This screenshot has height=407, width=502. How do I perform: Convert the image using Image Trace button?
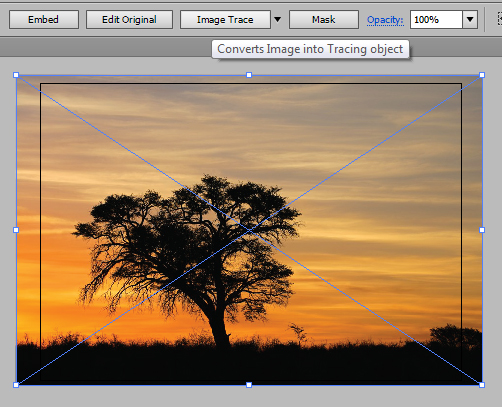point(225,20)
